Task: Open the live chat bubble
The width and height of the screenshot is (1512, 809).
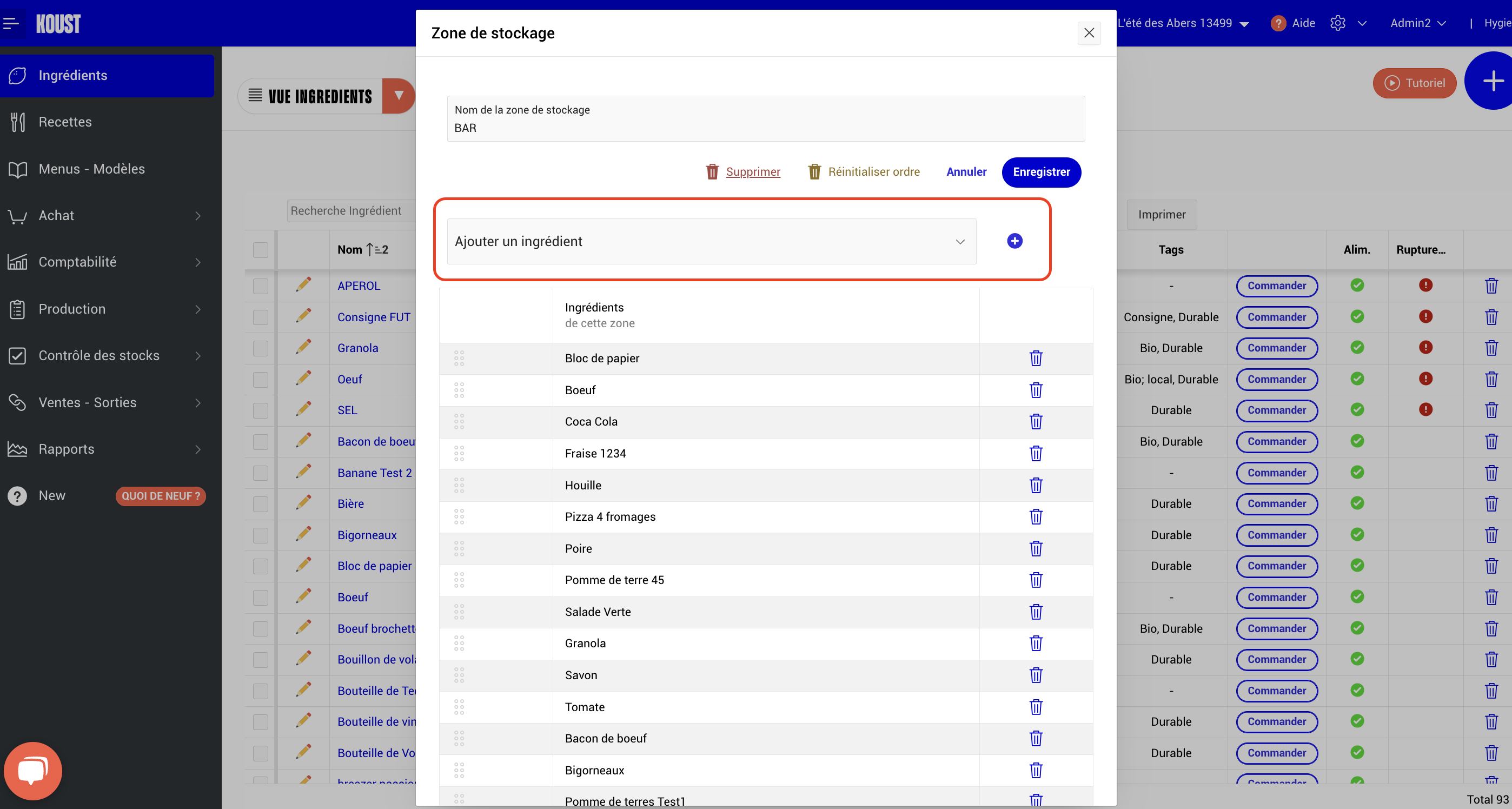Action: pyautogui.click(x=33, y=770)
